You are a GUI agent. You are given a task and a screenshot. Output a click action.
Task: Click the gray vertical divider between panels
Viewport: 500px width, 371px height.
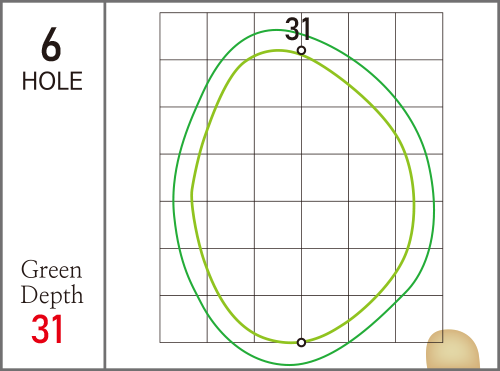[105, 185]
